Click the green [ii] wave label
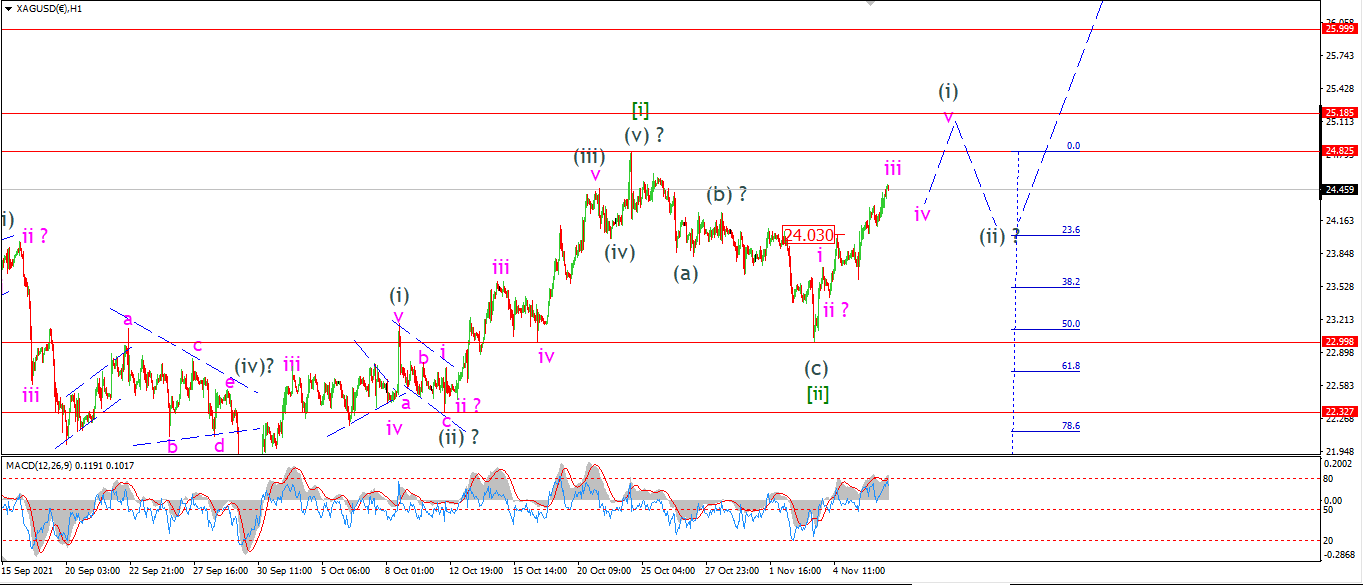The image size is (1363, 585). coord(818,393)
